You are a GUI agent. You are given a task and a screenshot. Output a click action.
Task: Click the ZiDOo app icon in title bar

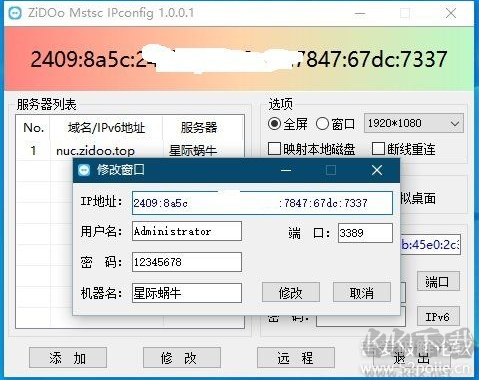point(15,13)
